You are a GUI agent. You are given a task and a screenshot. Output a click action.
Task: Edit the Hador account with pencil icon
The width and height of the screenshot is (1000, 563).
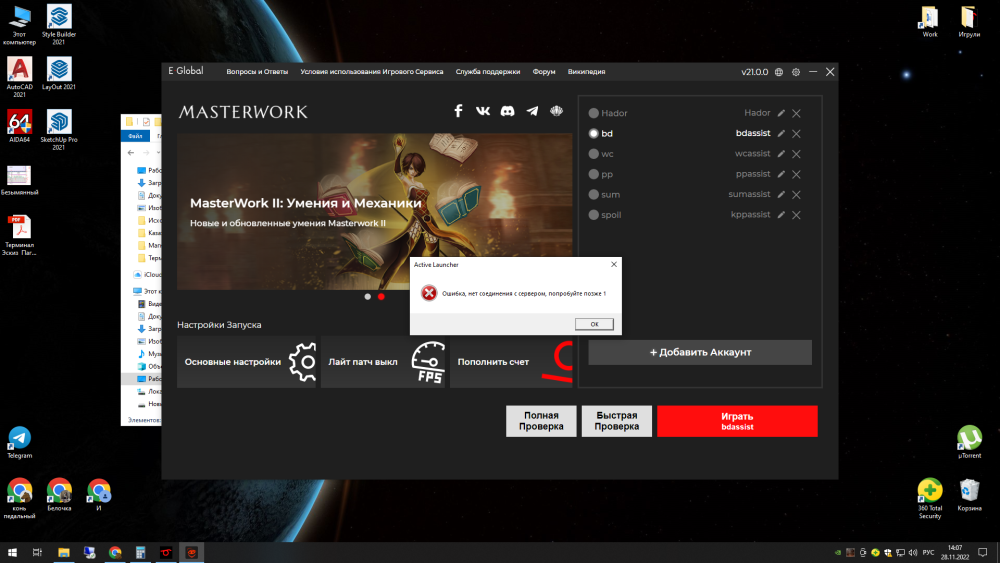click(x=781, y=114)
